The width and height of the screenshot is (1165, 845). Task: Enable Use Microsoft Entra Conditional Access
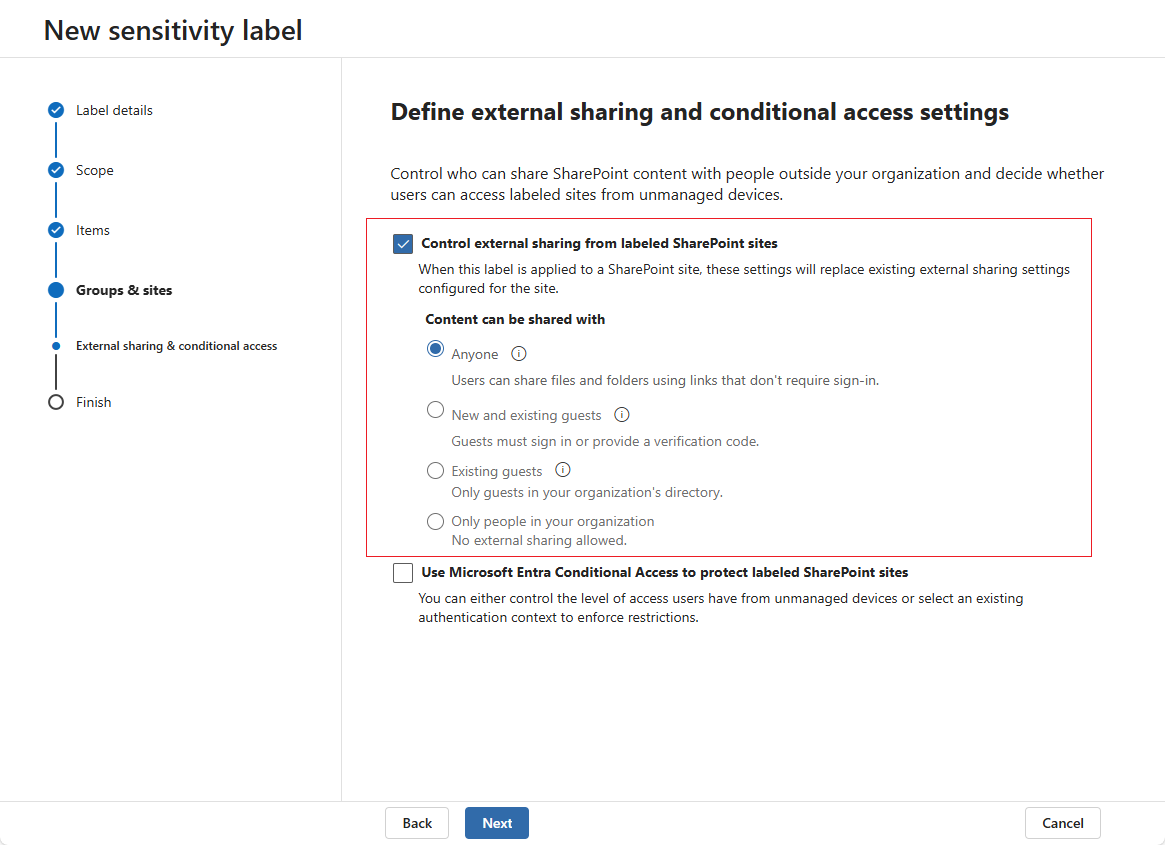point(403,572)
